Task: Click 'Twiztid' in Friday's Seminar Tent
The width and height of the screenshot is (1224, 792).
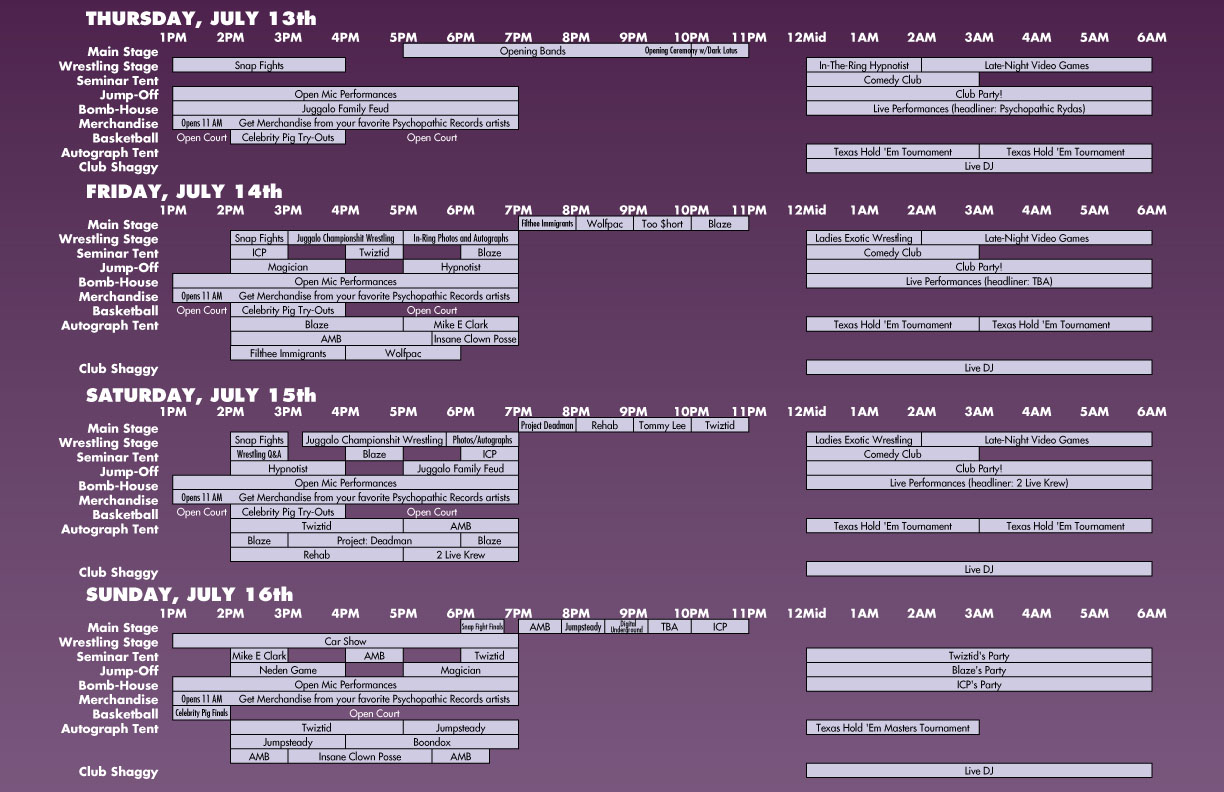Action: click(x=374, y=253)
